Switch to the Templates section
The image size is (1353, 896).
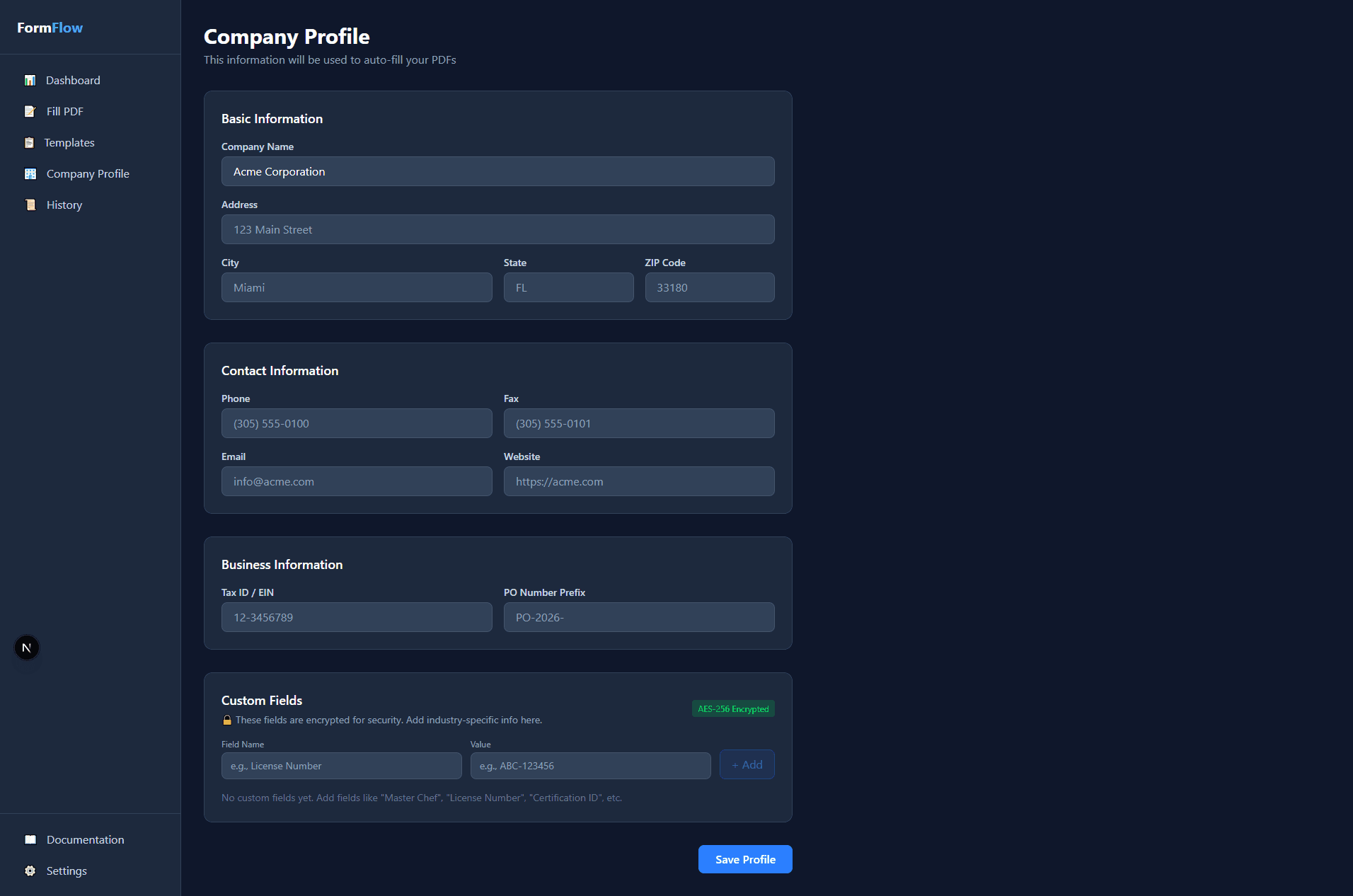point(69,142)
